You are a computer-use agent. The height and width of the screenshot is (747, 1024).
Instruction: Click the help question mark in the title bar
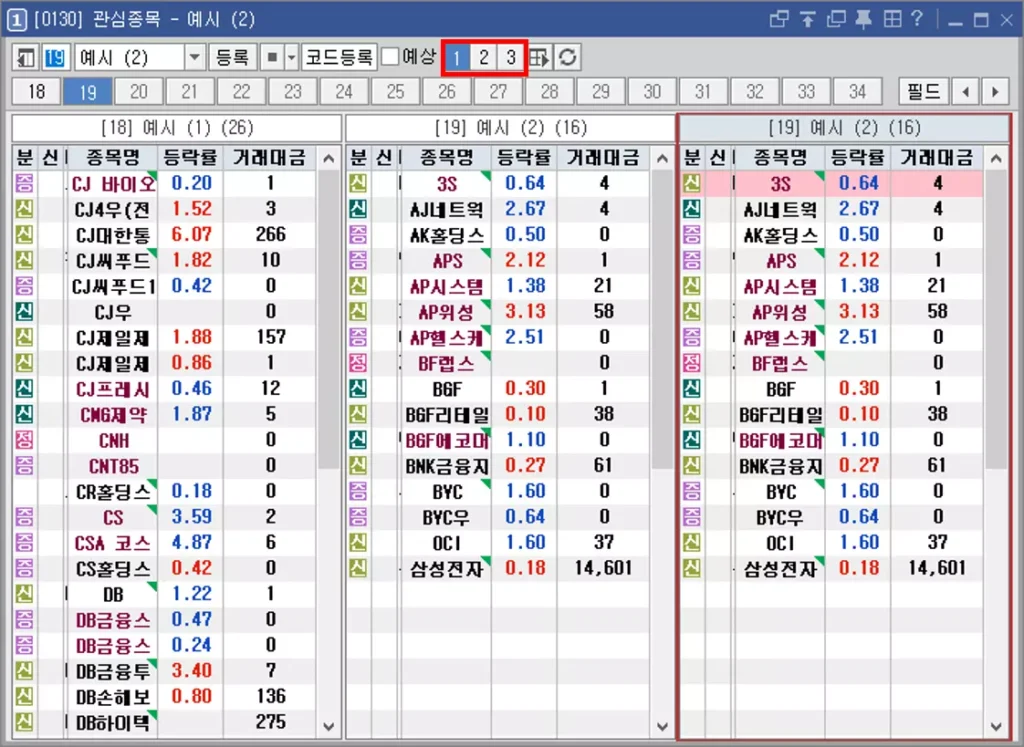[917, 19]
